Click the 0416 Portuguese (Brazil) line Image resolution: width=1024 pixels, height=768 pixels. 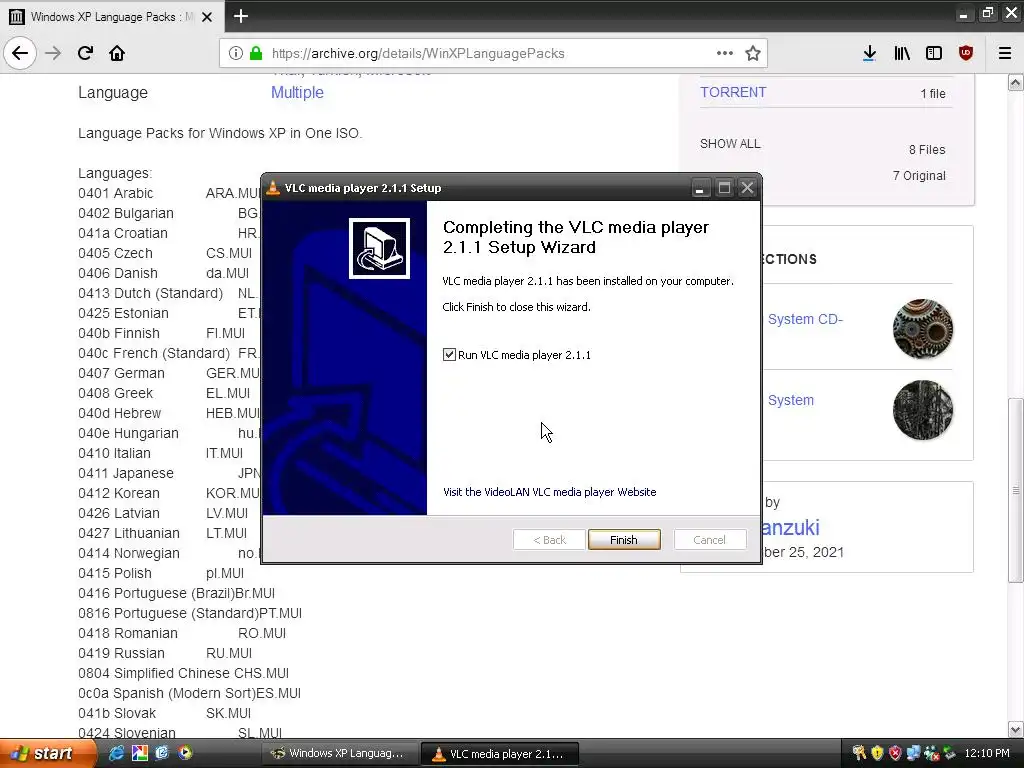[176, 593]
